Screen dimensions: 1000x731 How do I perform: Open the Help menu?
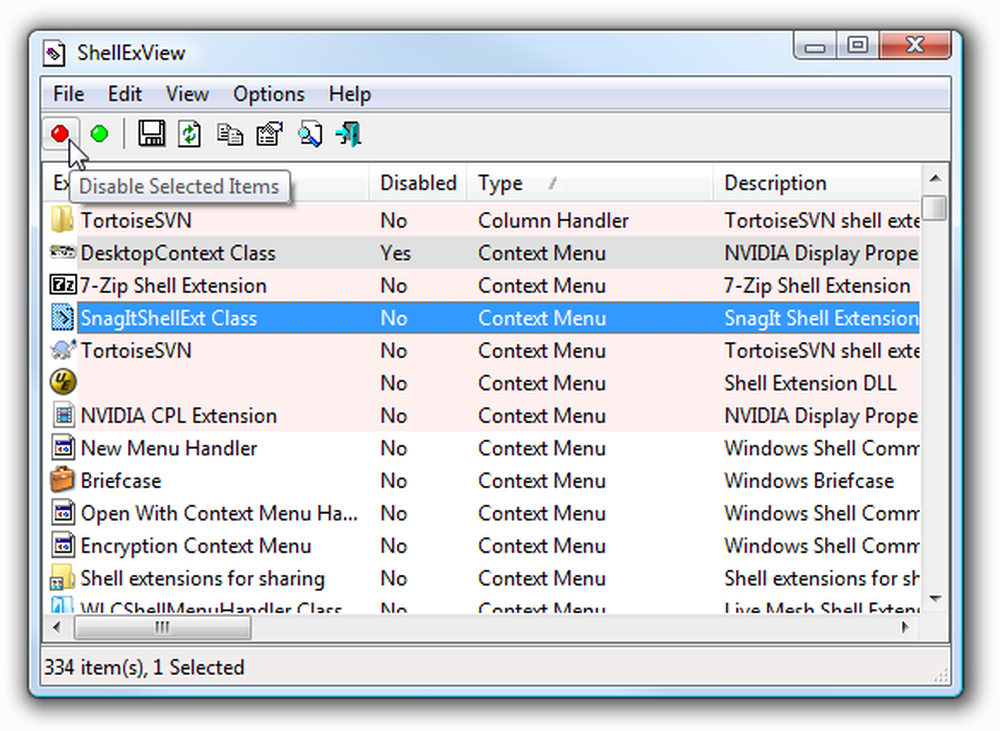349,94
